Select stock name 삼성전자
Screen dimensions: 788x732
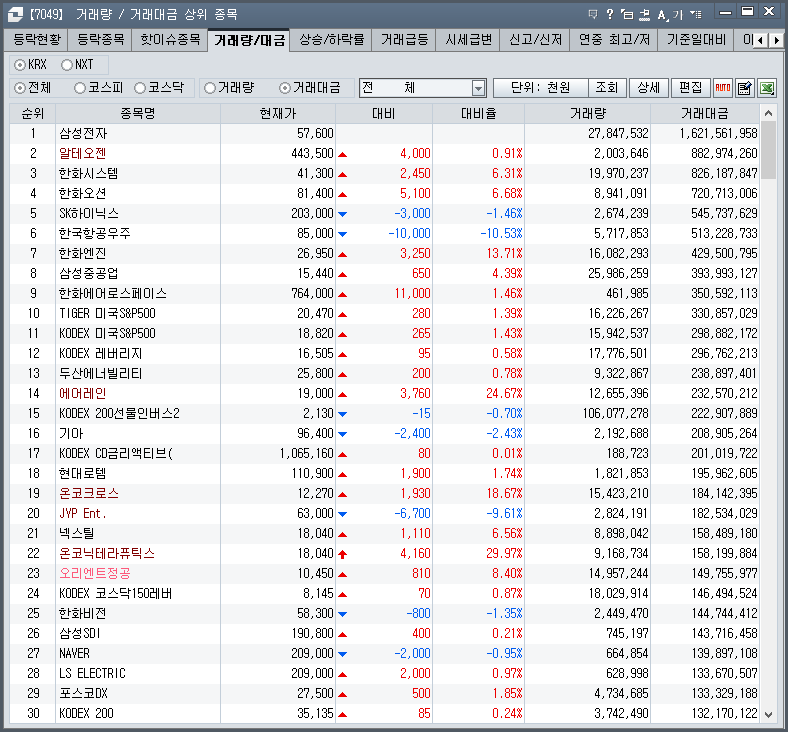[x=83, y=134]
